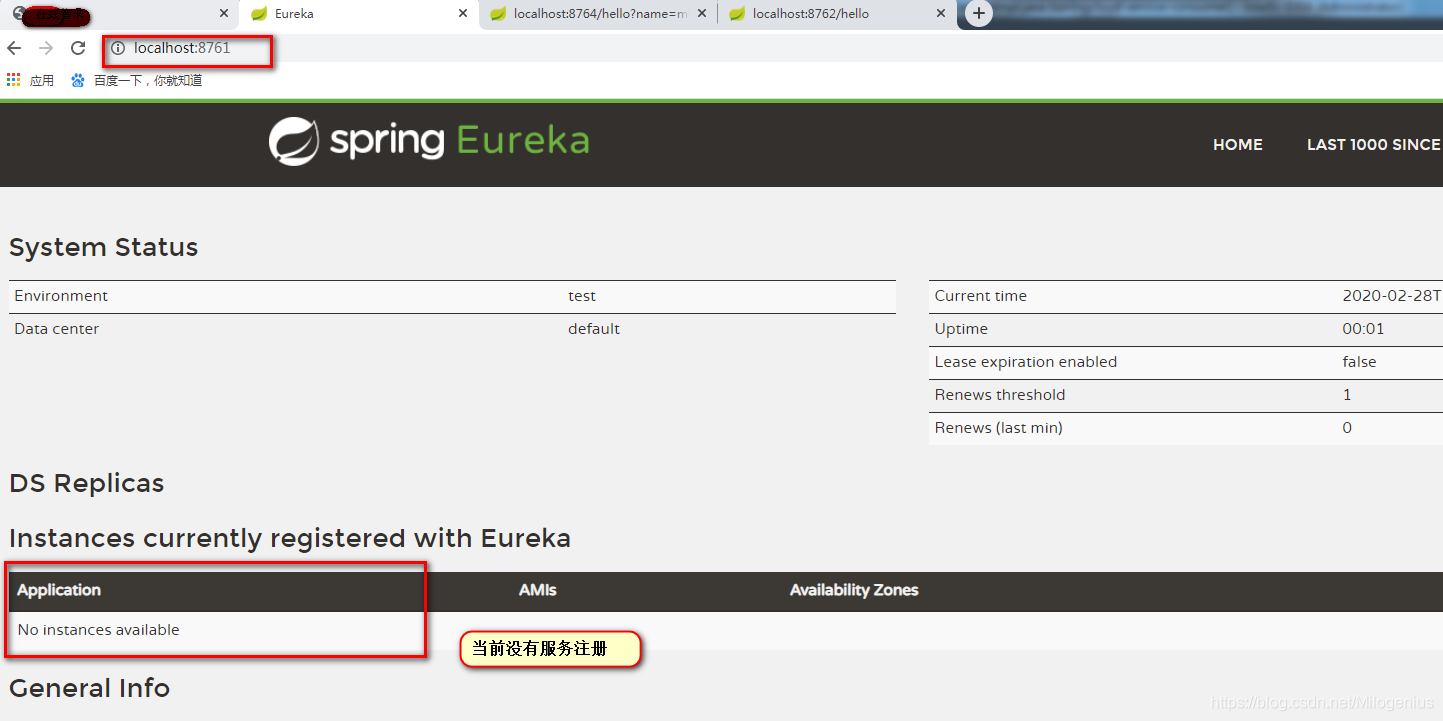The width and height of the screenshot is (1443, 721).
Task: Click the browser forward arrow
Action: click(46, 48)
